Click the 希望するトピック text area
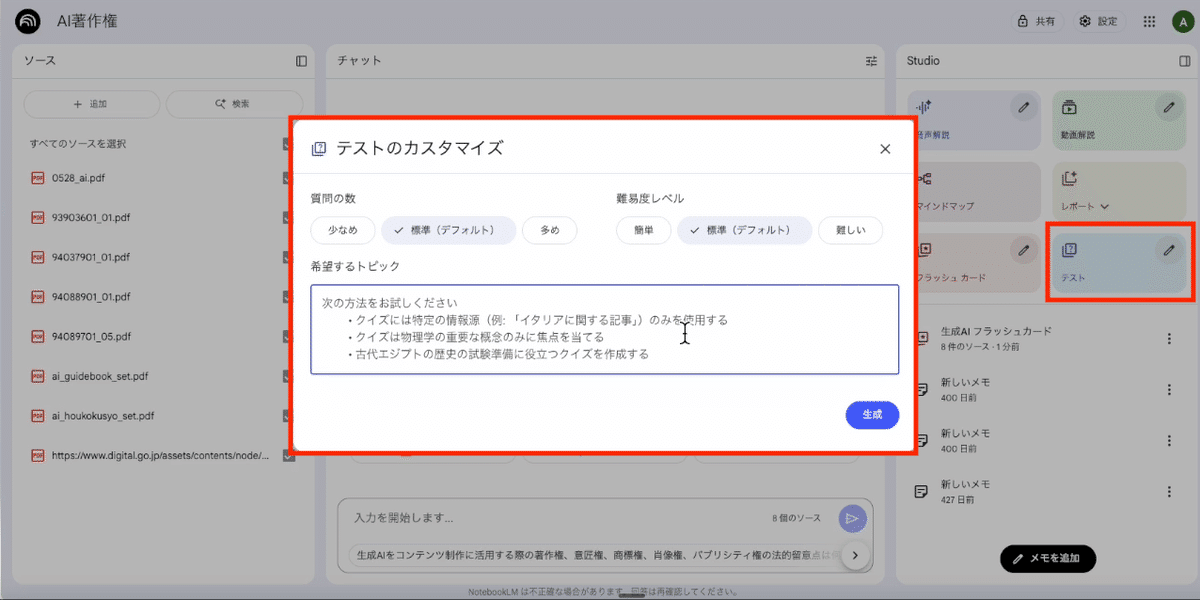 pyautogui.click(x=604, y=329)
